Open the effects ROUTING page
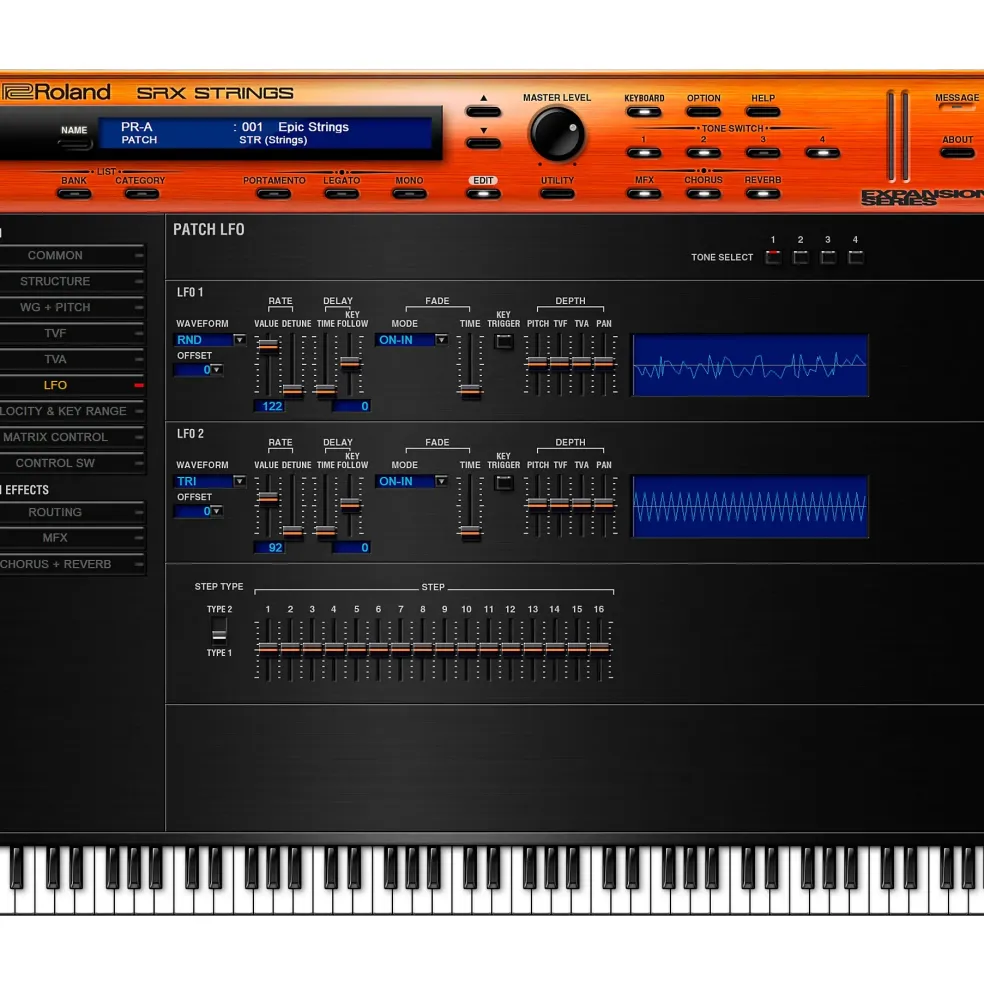The height and width of the screenshot is (985, 984). click(x=72, y=513)
